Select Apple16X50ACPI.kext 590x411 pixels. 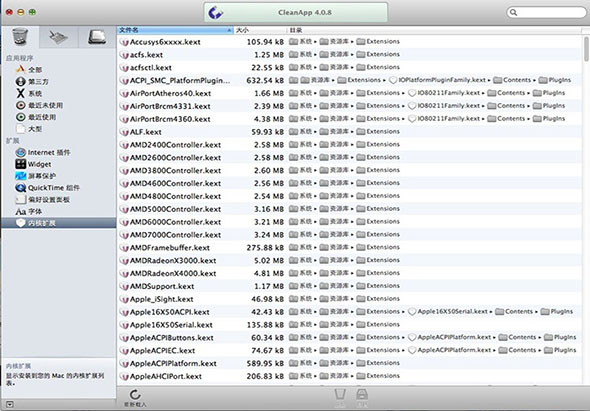point(169,312)
